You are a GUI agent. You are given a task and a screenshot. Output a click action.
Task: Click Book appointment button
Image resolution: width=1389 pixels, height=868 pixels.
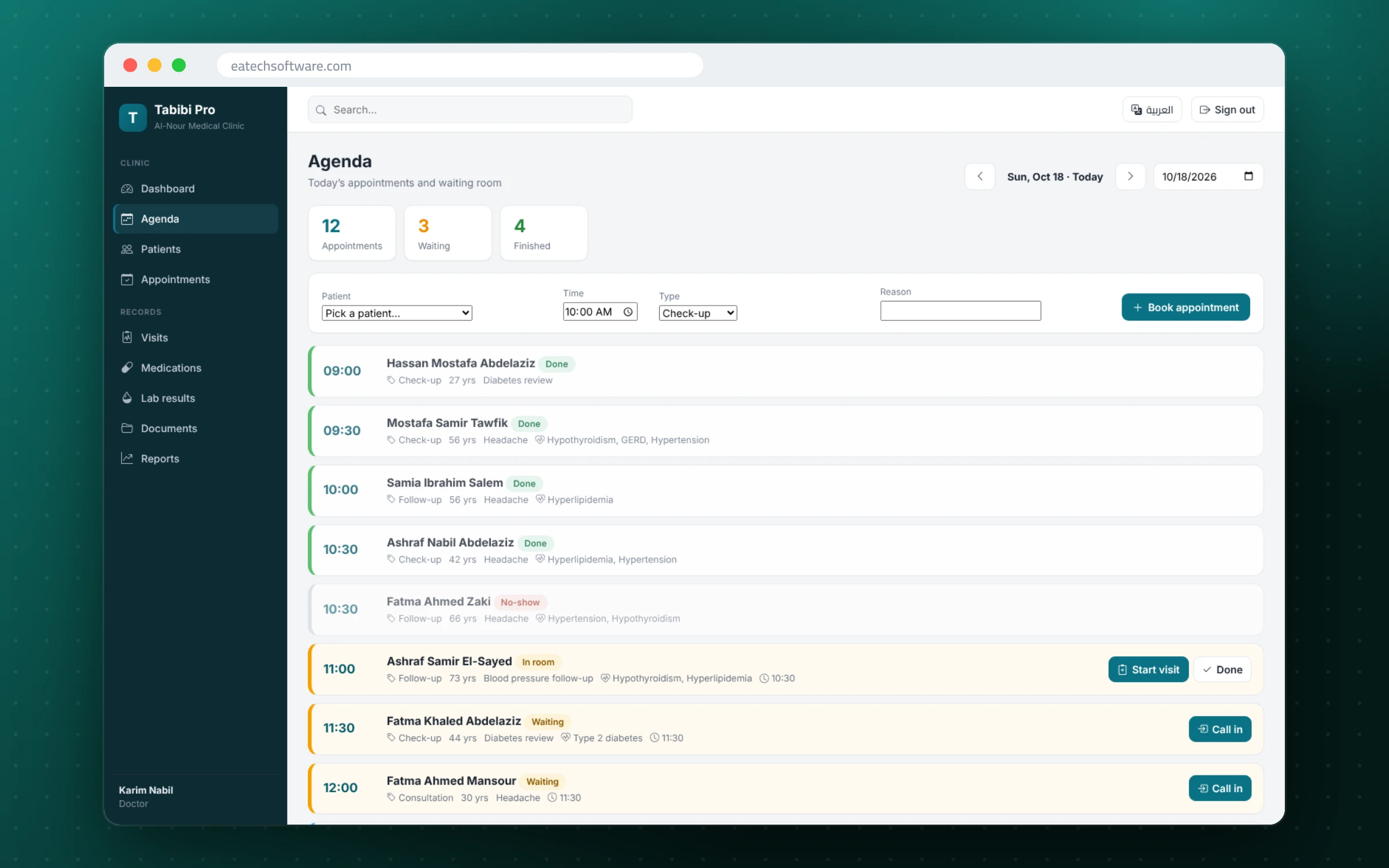(1186, 307)
